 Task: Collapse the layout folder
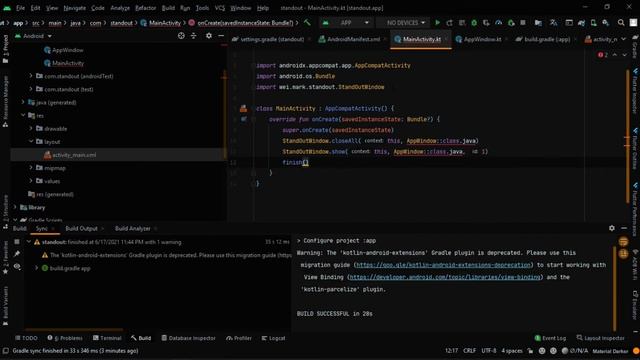click(31, 141)
